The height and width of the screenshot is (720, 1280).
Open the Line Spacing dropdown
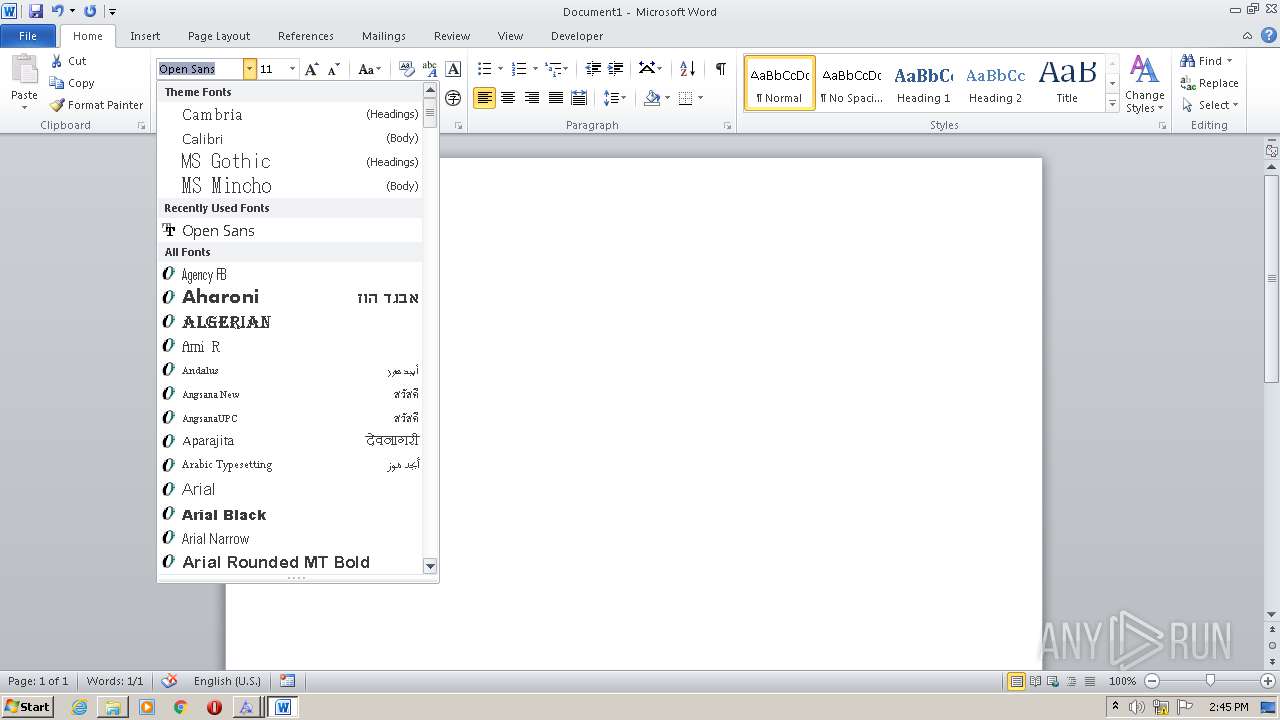(x=615, y=98)
